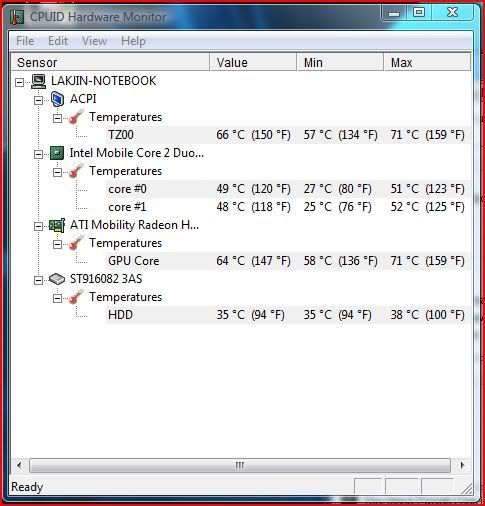Click HDD current value 35 °C (94 °F)
485x506 pixels.
[250, 315]
